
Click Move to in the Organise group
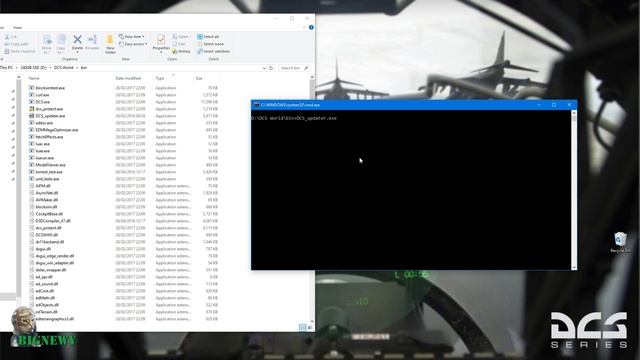click(47, 44)
